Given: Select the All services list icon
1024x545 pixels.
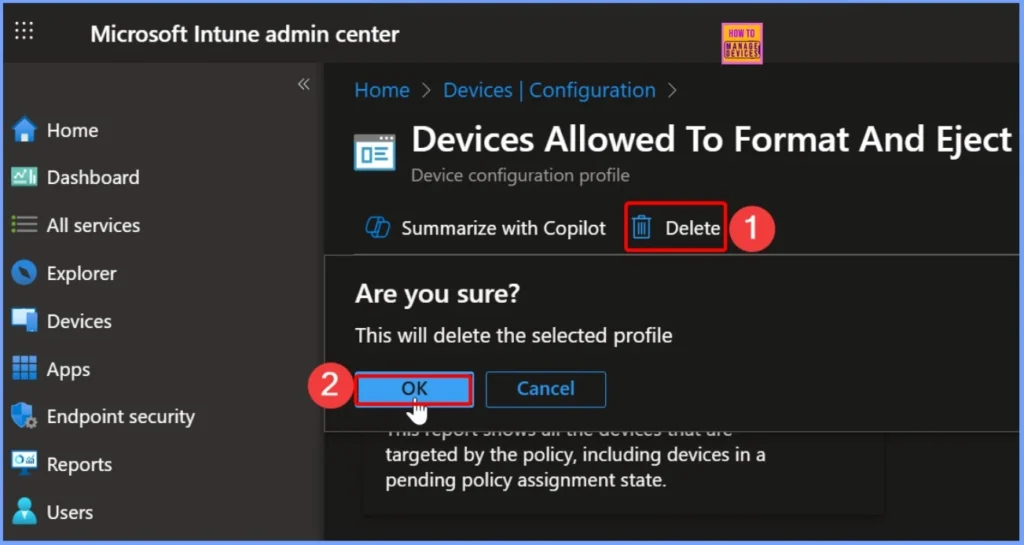Looking at the screenshot, I should tap(24, 225).
